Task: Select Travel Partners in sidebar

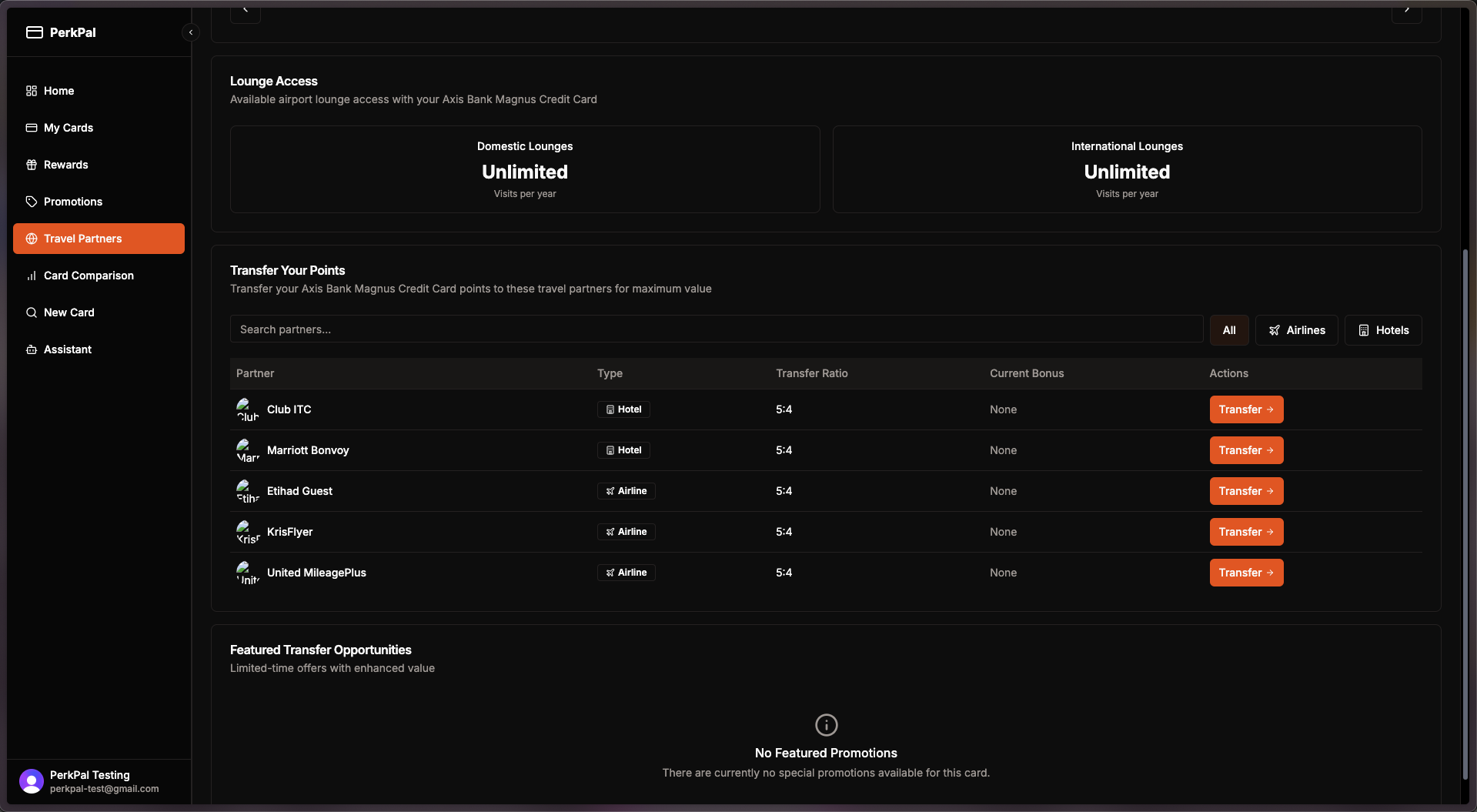Action: click(99, 239)
